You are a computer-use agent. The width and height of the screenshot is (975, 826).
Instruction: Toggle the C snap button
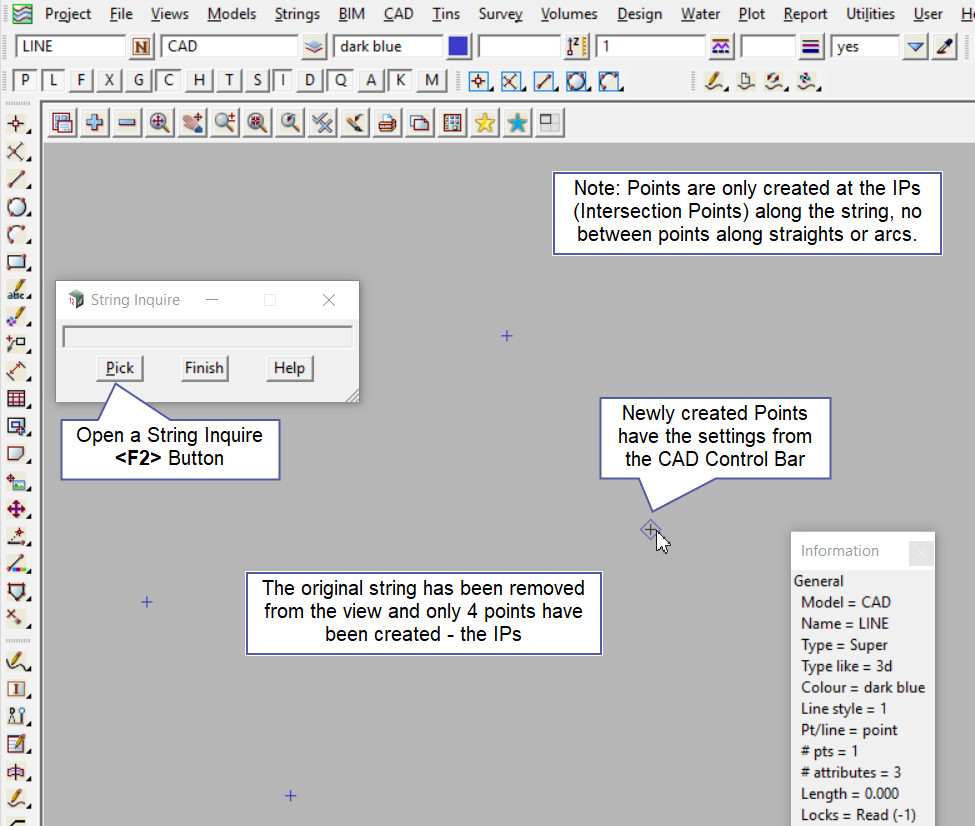point(169,81)
